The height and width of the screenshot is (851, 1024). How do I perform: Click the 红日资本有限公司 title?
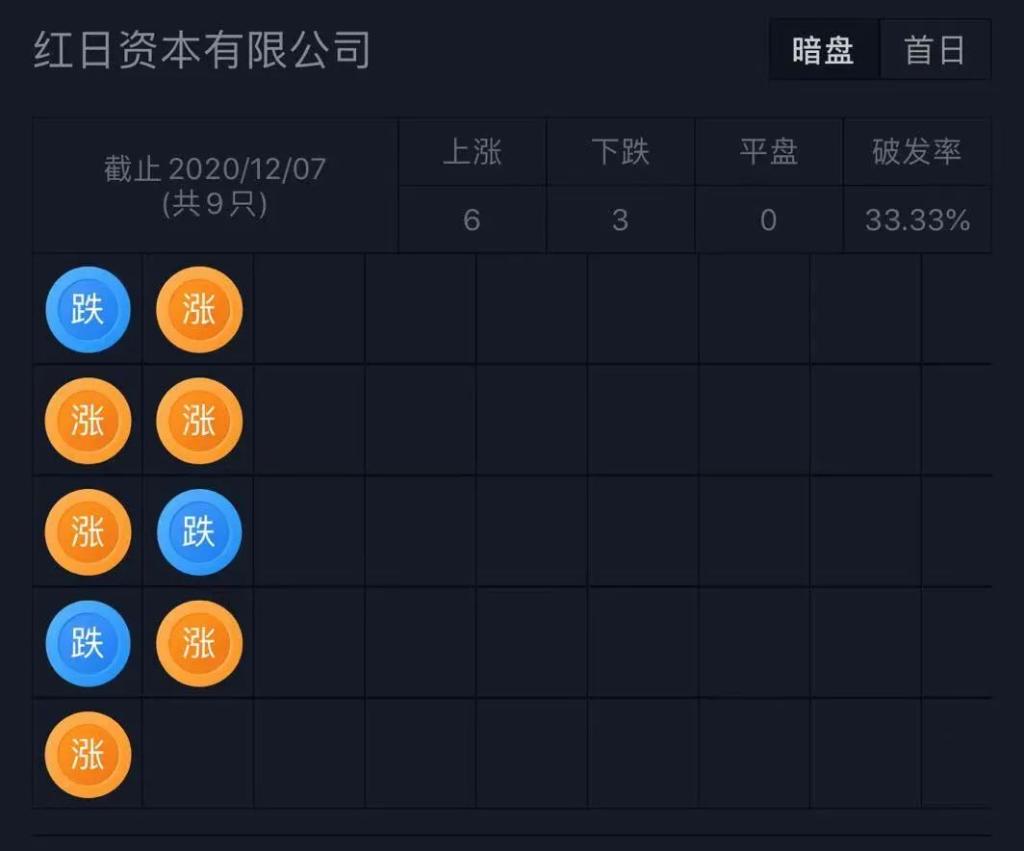point(202,50)
